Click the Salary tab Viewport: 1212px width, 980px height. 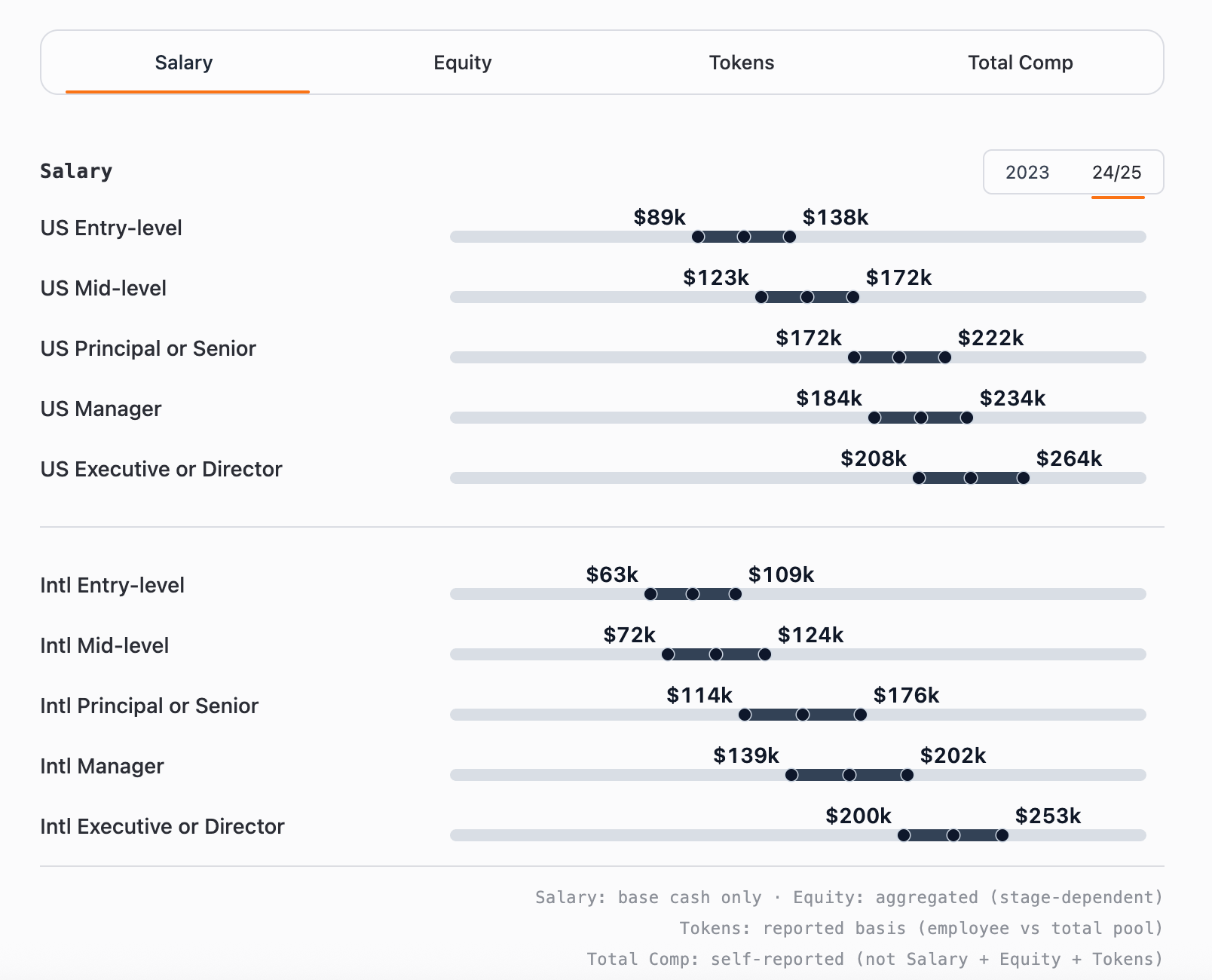[x=184, y=63]
